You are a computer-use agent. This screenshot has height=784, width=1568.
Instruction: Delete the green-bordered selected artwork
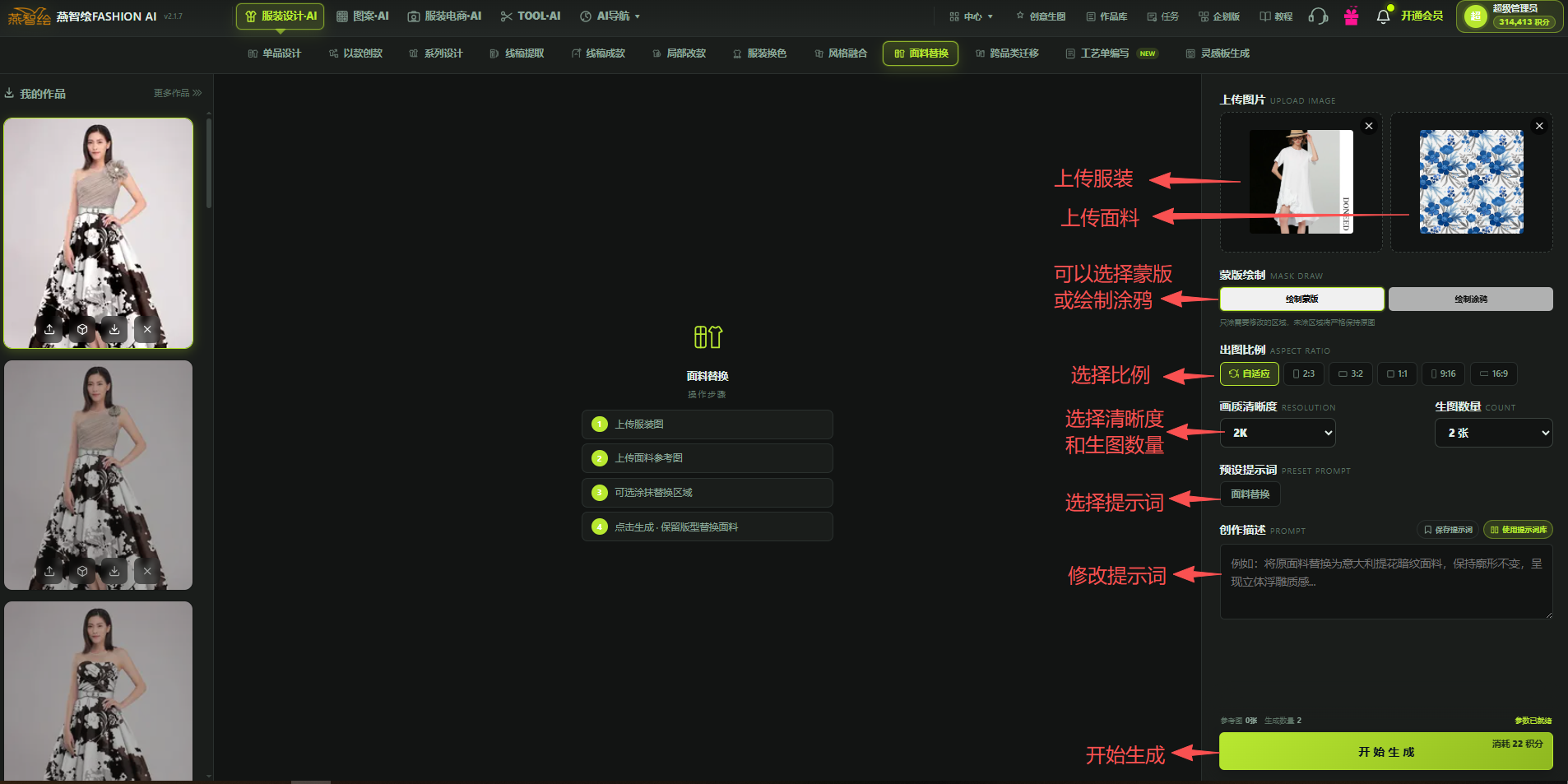click(147, 329)
